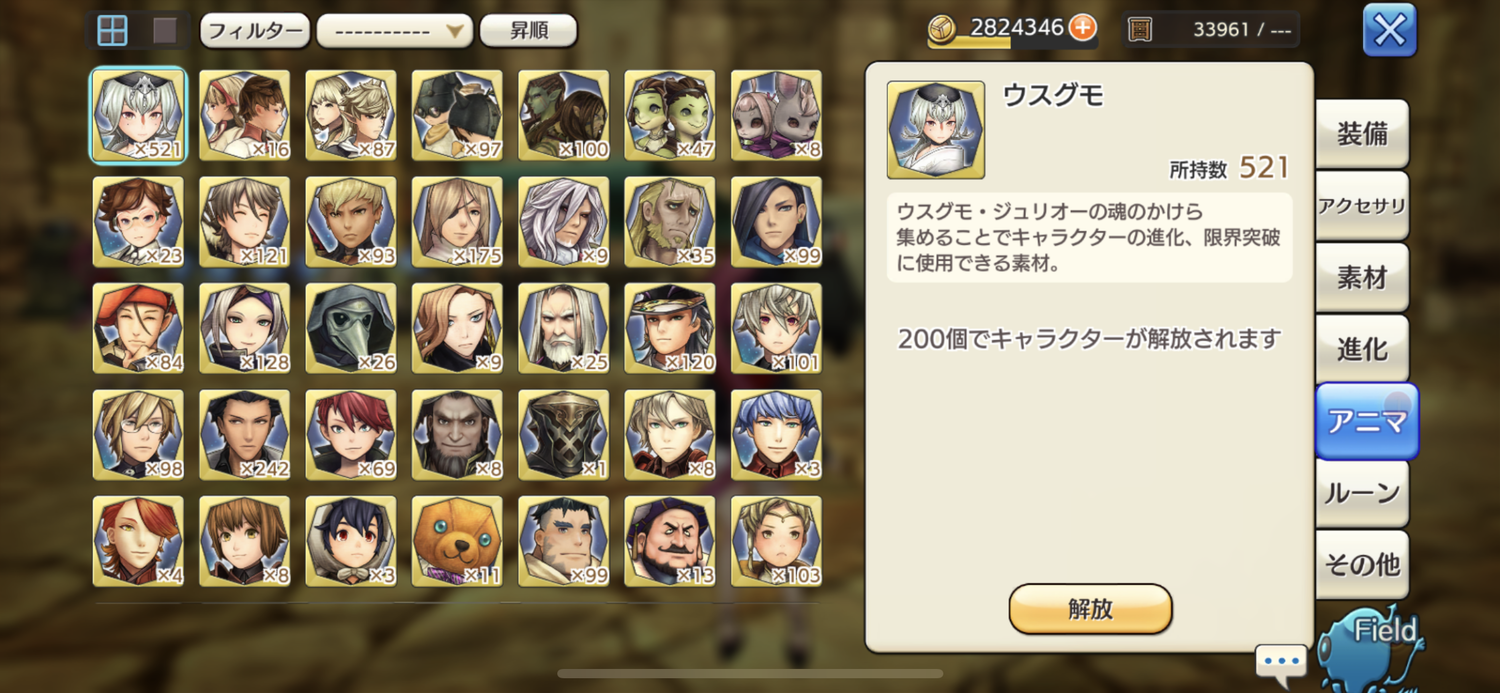Viewport: 1500px width, 693px height.
Task: Pick the anima with count ×242
Action: pyautogui.click(x=245, y=435)
